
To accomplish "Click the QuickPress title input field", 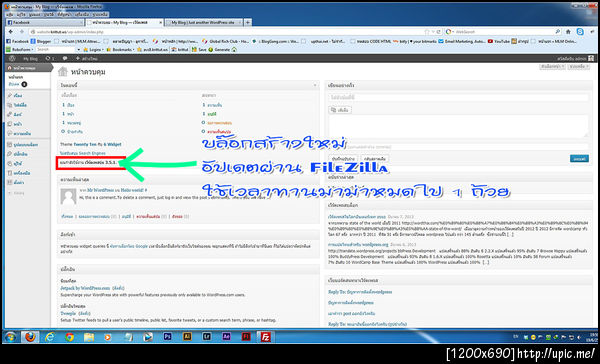I will [458, 98].
